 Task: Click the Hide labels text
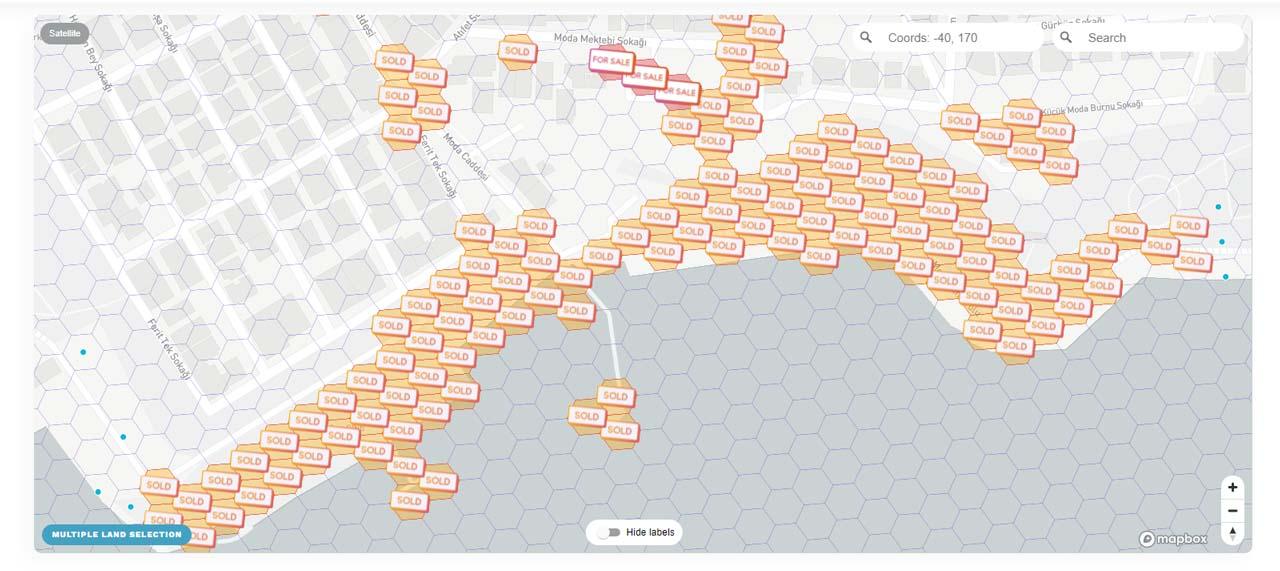point(651,532)
